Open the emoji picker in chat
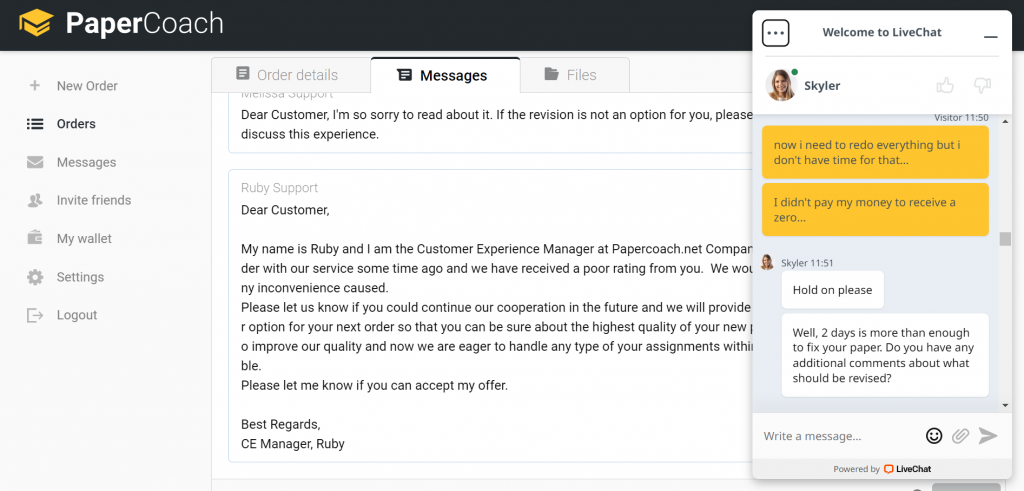Image resolution: width=1024 pixels, height=491 pixels. [x=934, y=436]
